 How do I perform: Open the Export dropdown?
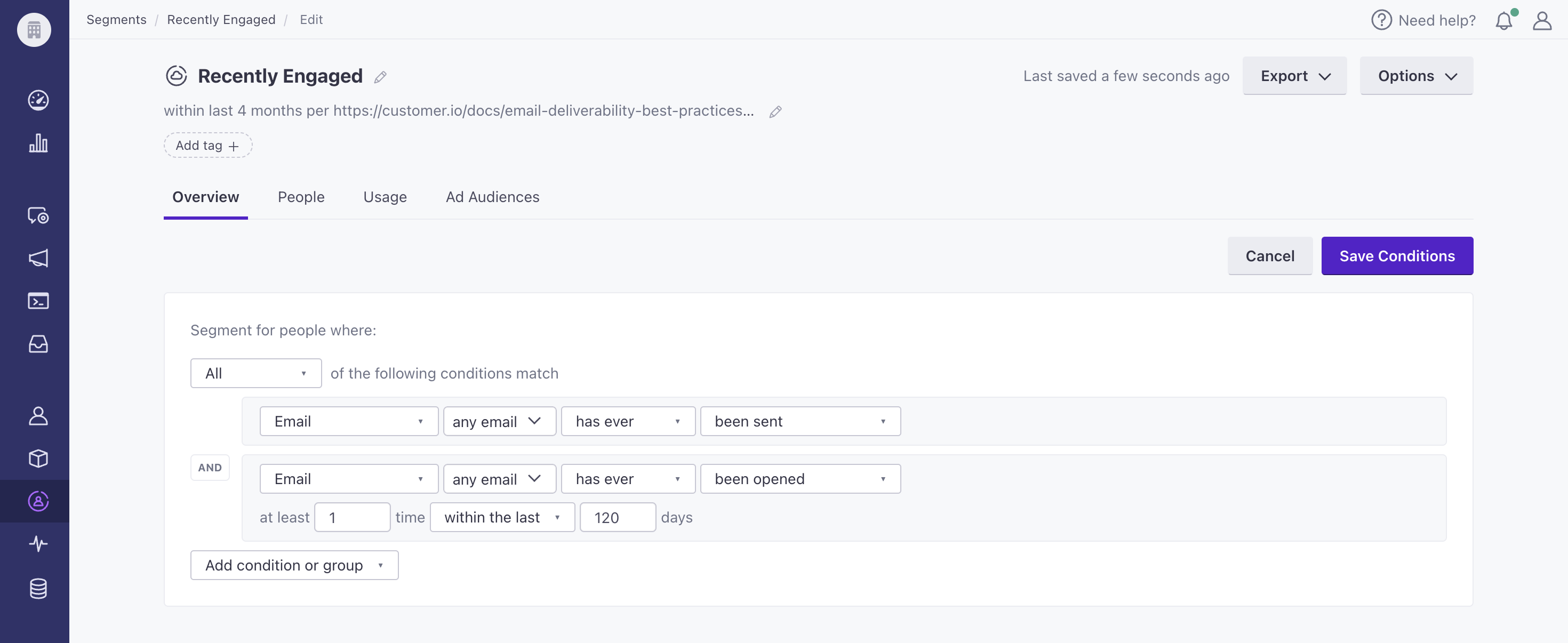(1294, 76)
